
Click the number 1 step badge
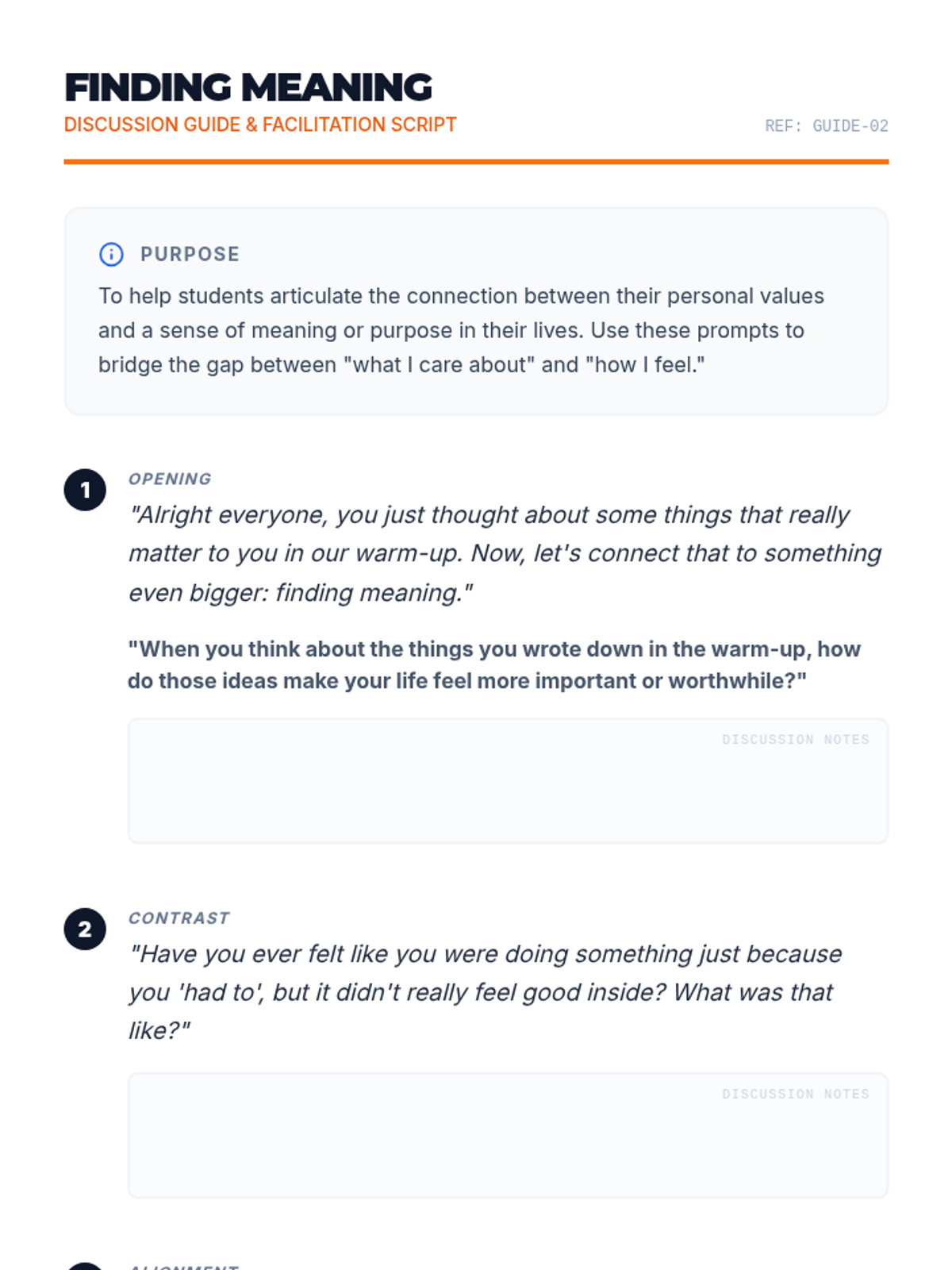[85, 491]
